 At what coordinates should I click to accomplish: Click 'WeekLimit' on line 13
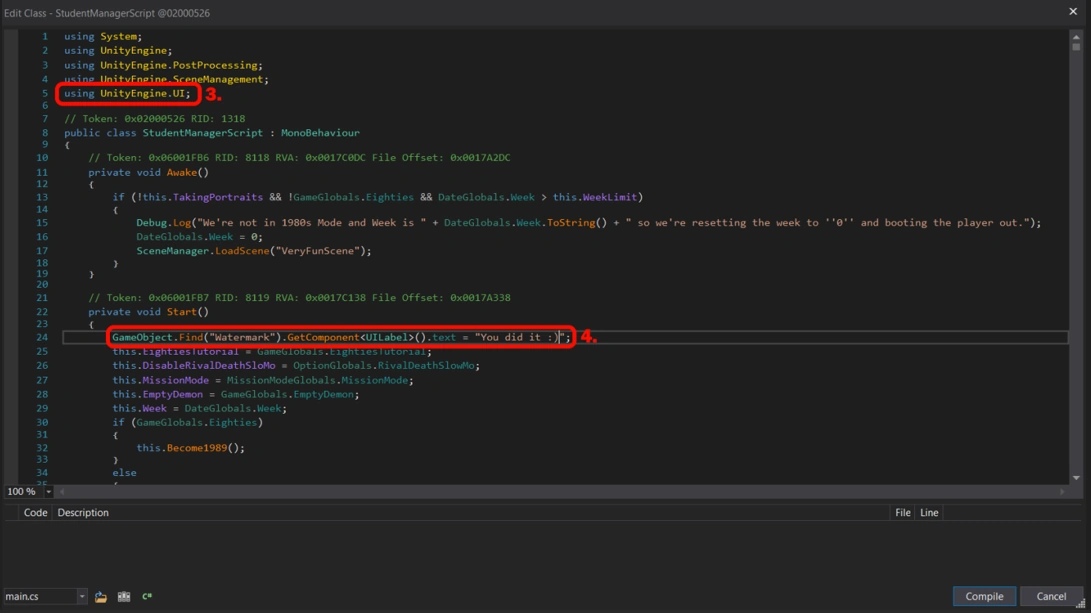point(610,197)
